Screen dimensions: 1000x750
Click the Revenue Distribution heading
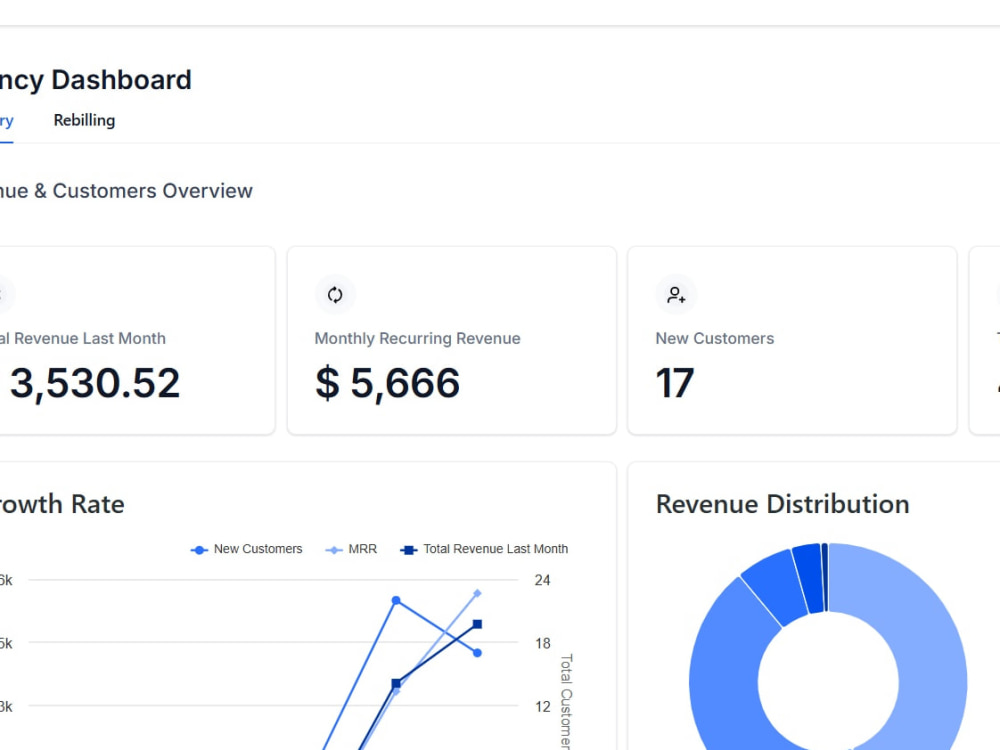[783, 504]
